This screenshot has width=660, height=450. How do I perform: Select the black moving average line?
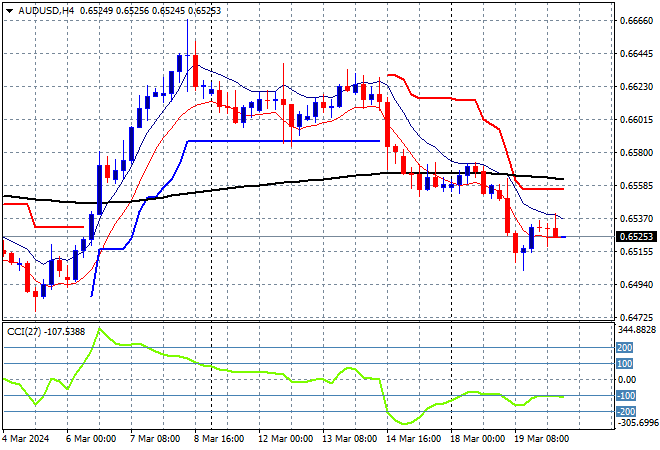pyautogui.click(x=300, y=181)
